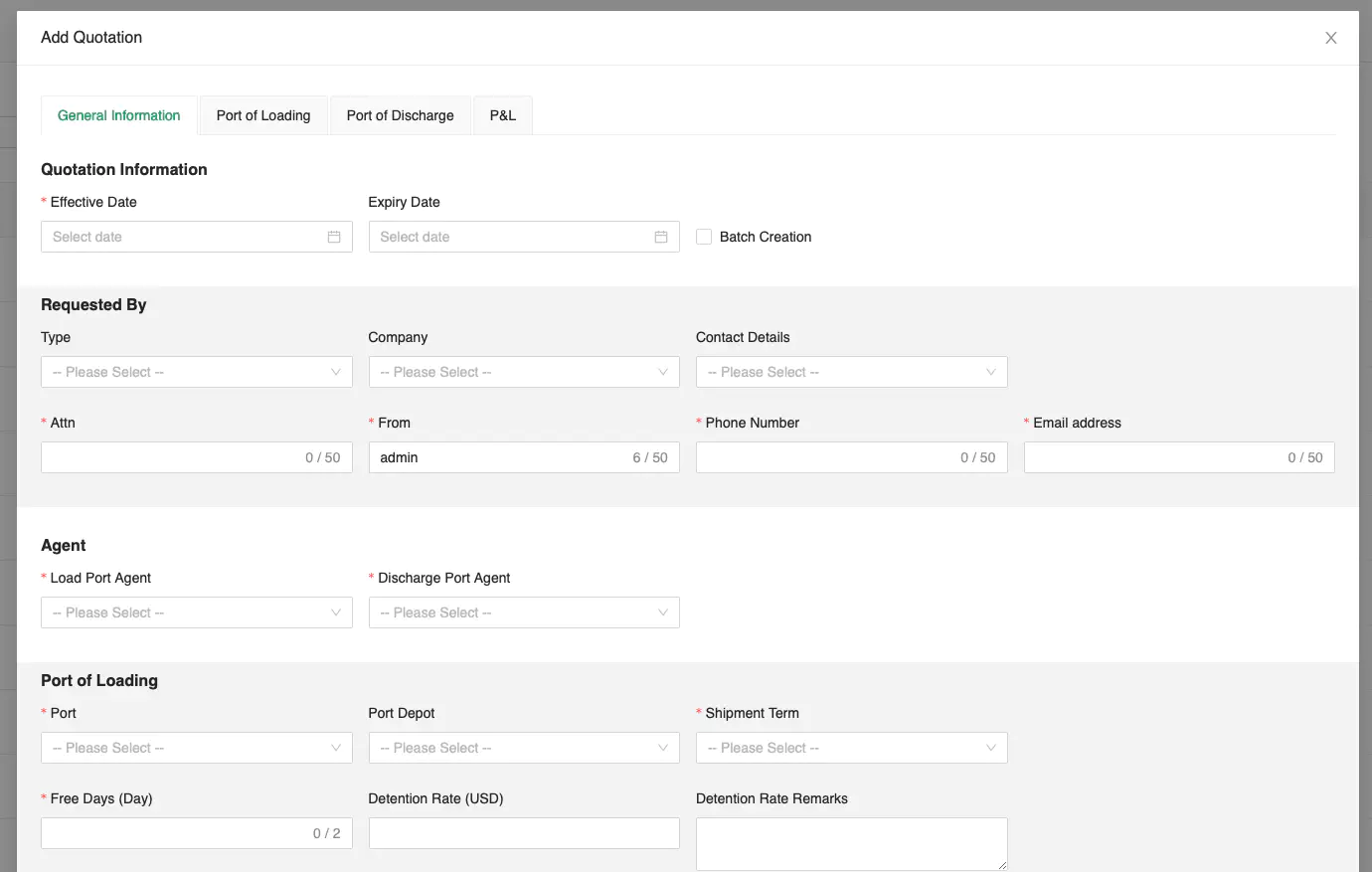Screen dimensions: 1372x872
Task: Focus the Free Days (Day) input
Action: click(197, 833)
